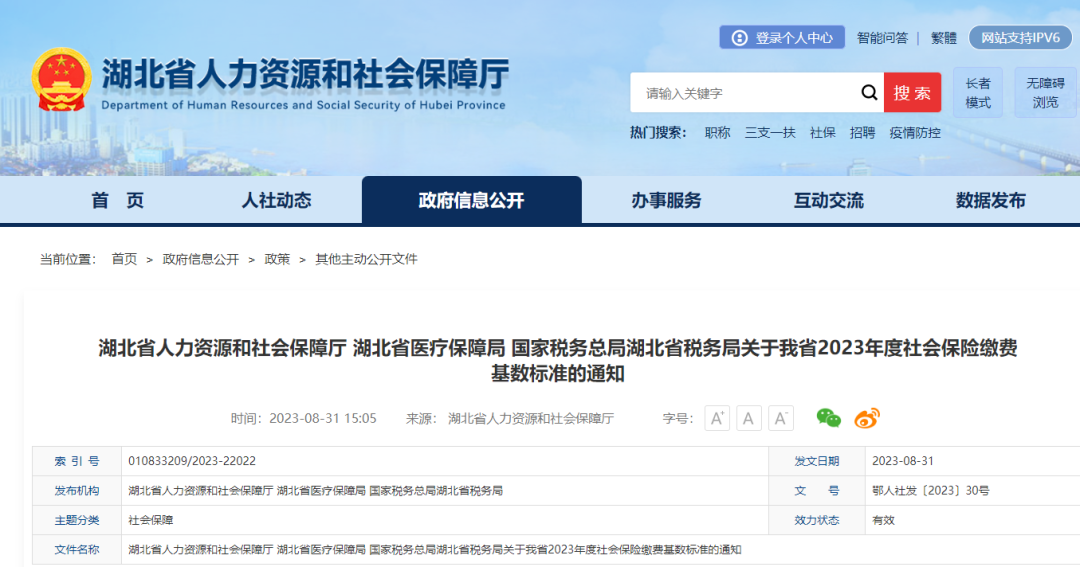Increase font size with A+ button

pos(717,418)
